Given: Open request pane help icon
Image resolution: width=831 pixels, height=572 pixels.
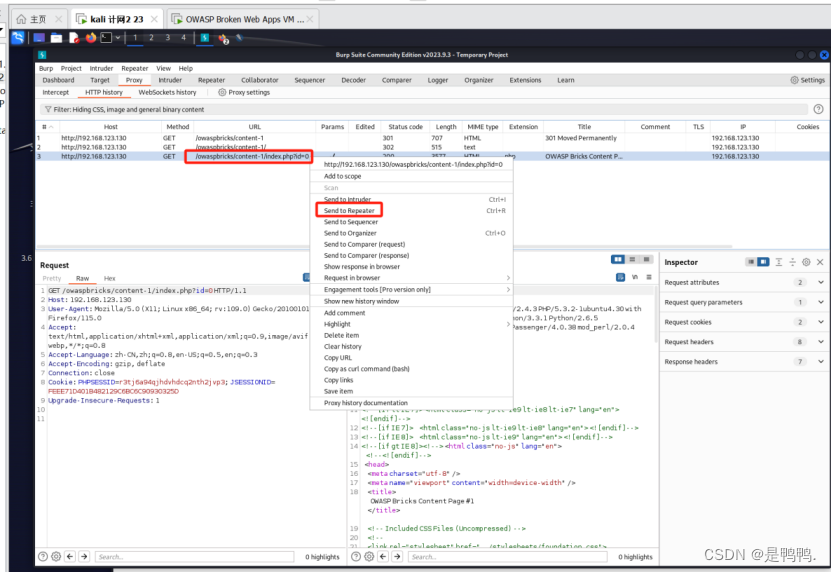Looking at the screenshot, I should click(43, 557).
